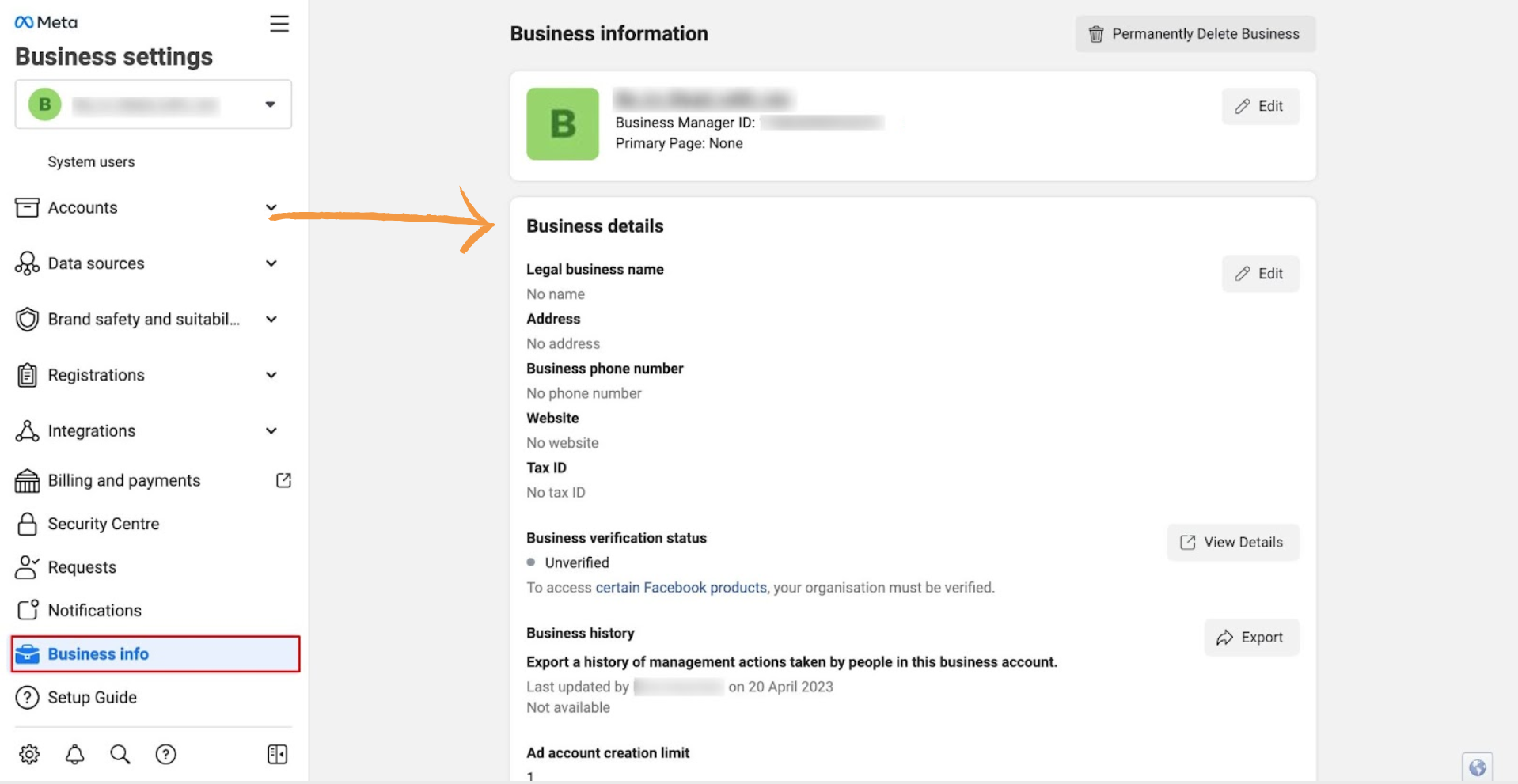Image resolution: width=1518 pixels, height=784 pixels.
Task: Edit the Business details section
Action: point(1260,274)
